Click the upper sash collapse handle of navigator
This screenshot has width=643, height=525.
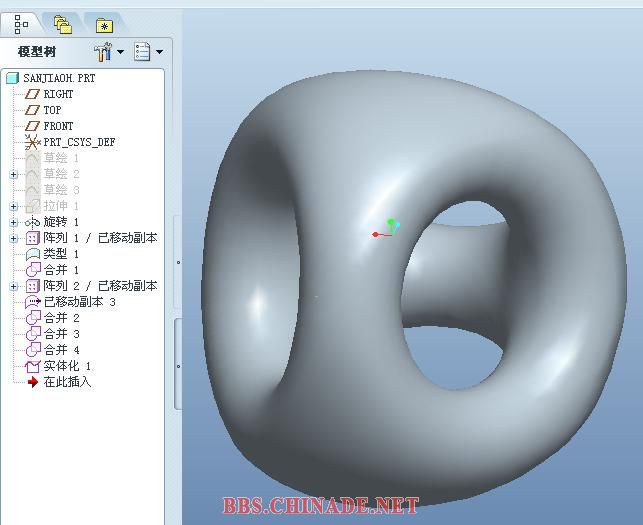[x=178, y=262]
